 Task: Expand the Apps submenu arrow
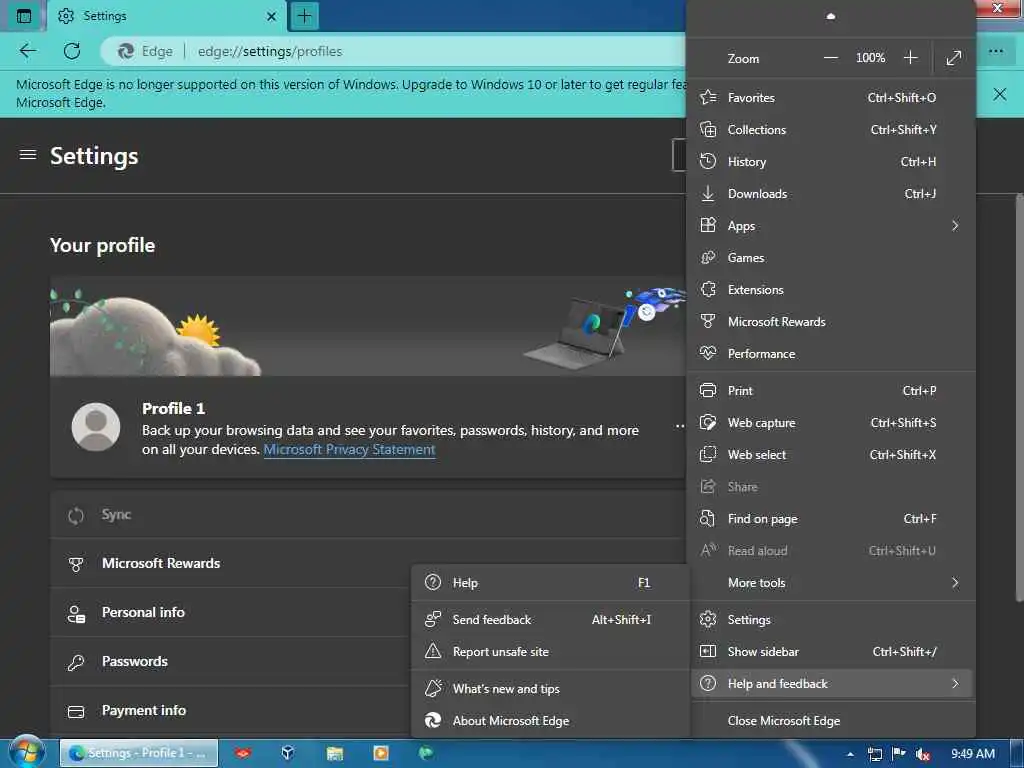tap(955, 225)
